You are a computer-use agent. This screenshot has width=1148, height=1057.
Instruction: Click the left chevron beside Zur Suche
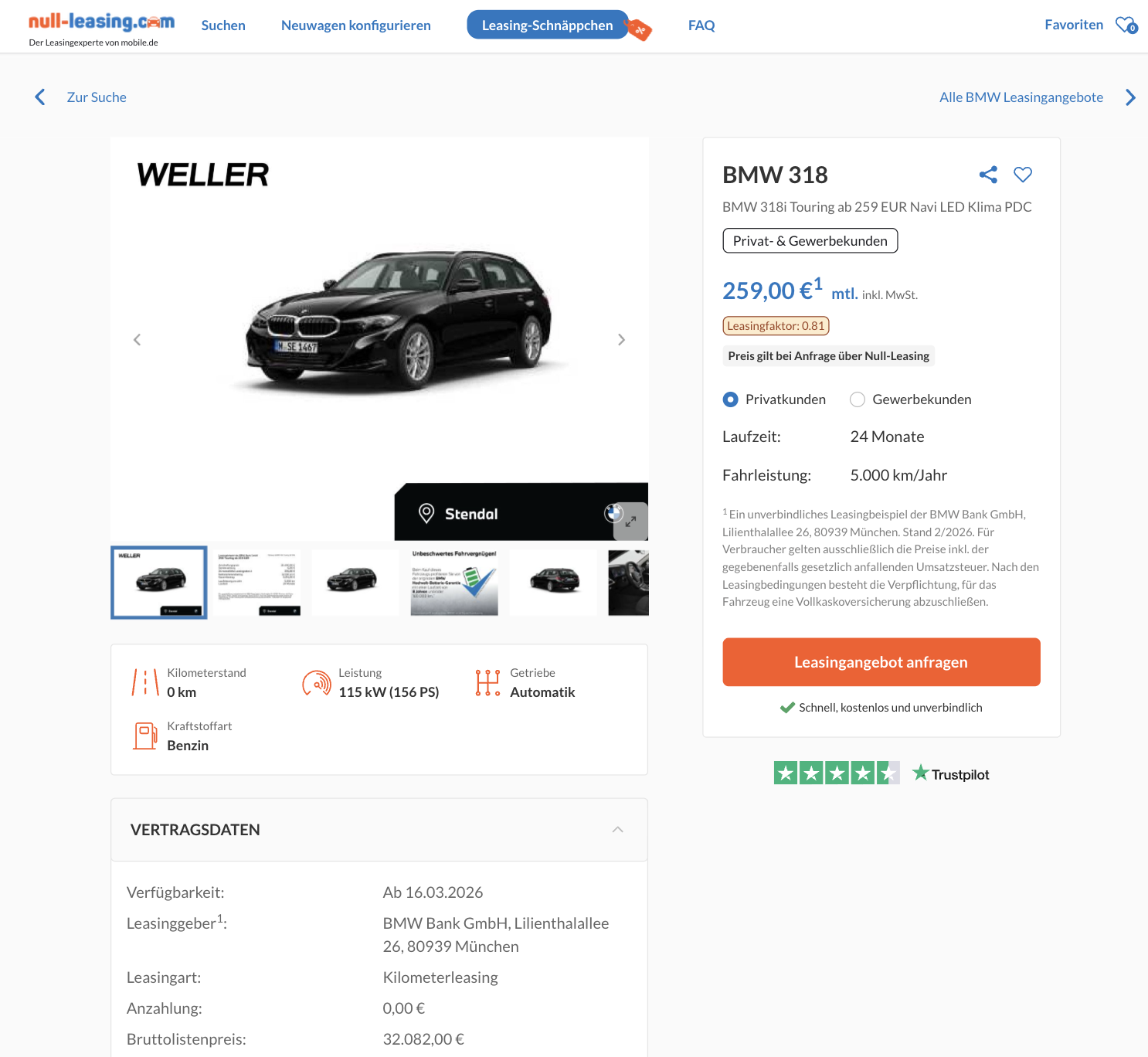[40, 97]
